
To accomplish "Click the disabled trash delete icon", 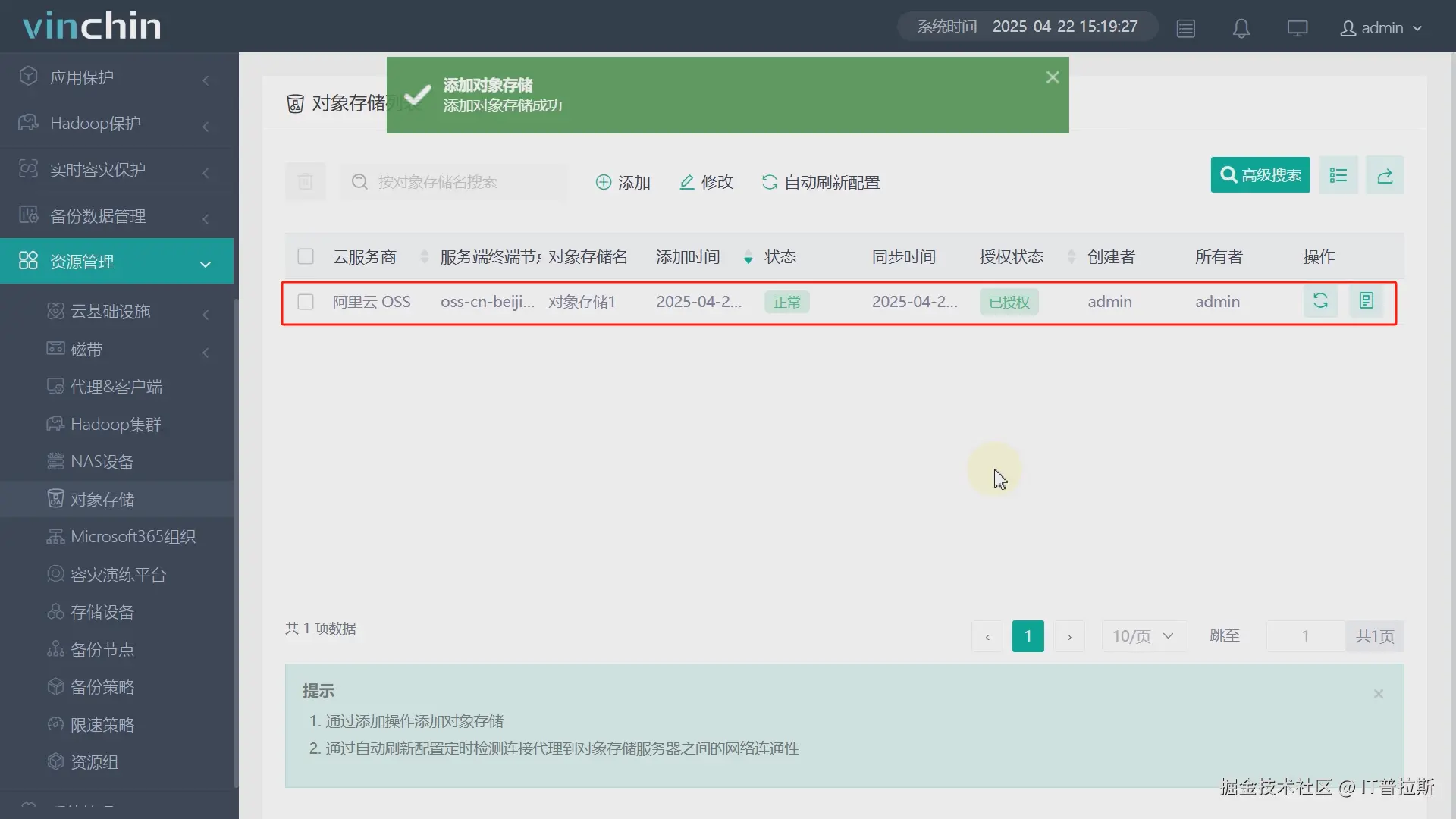I will 305,182.
